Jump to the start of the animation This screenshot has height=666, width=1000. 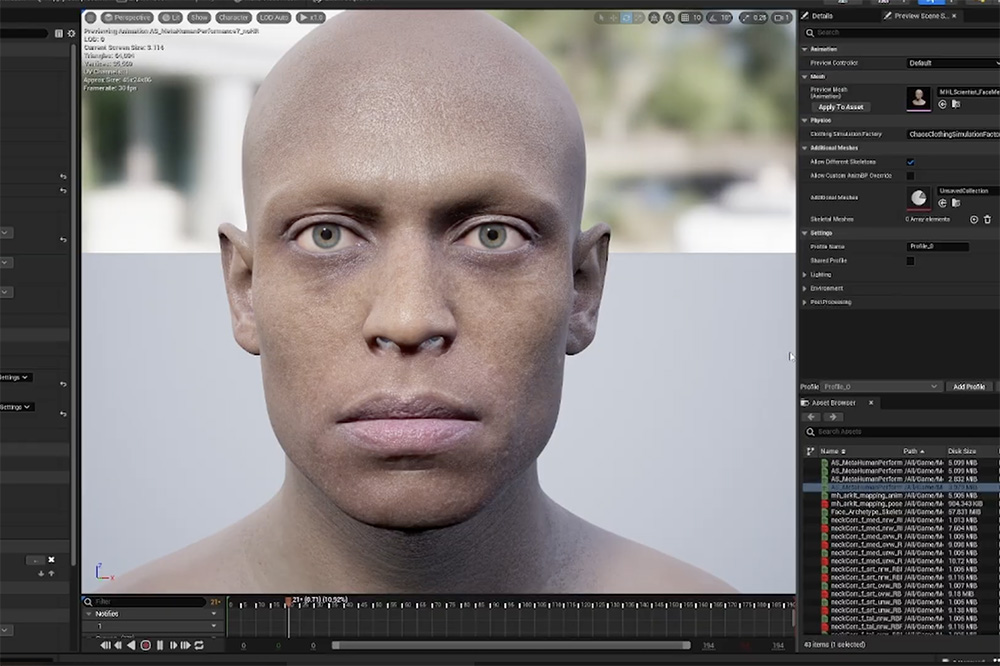pos(105,646)
